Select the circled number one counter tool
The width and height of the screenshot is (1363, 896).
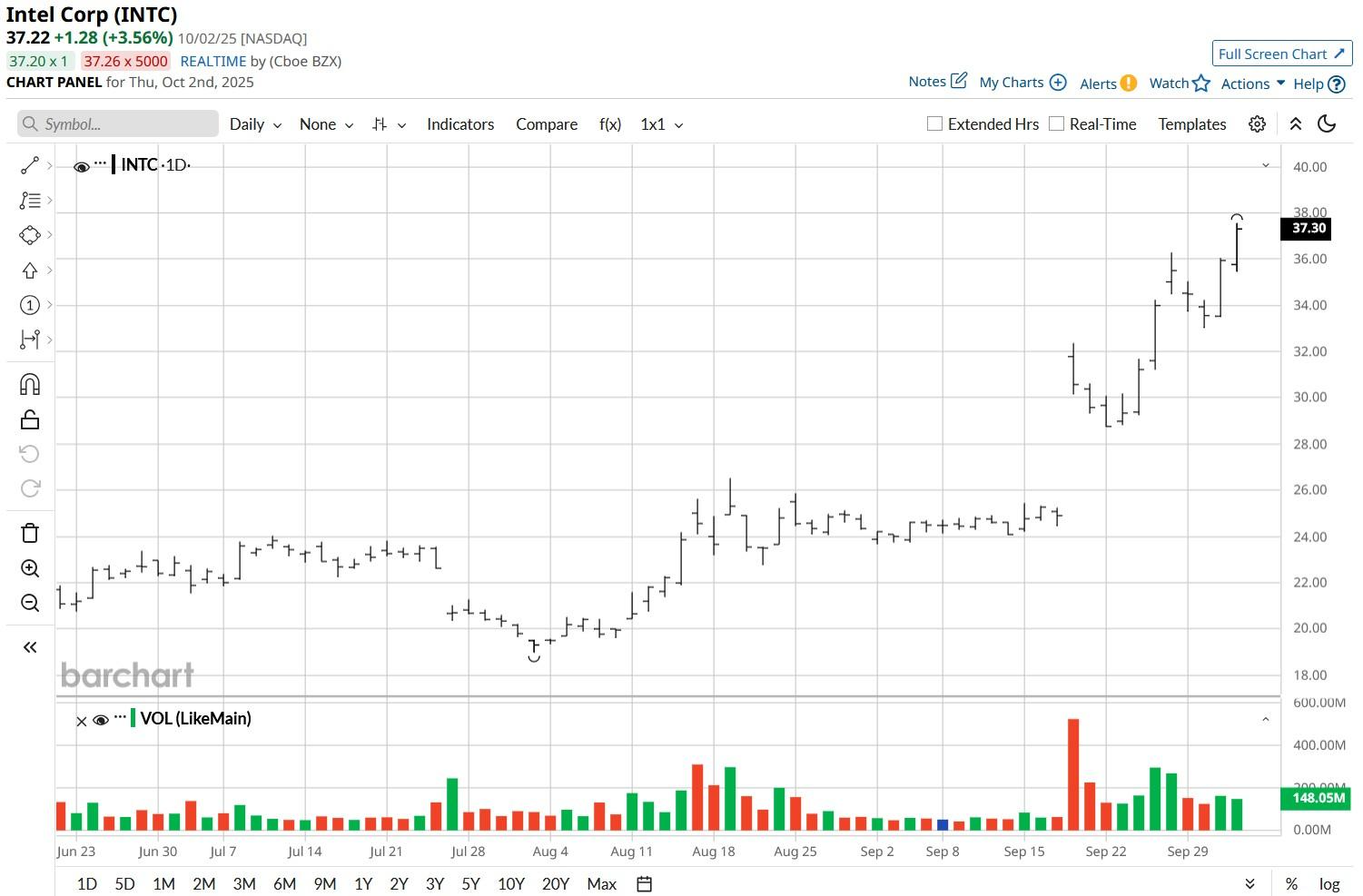click(x=30, y=305)
